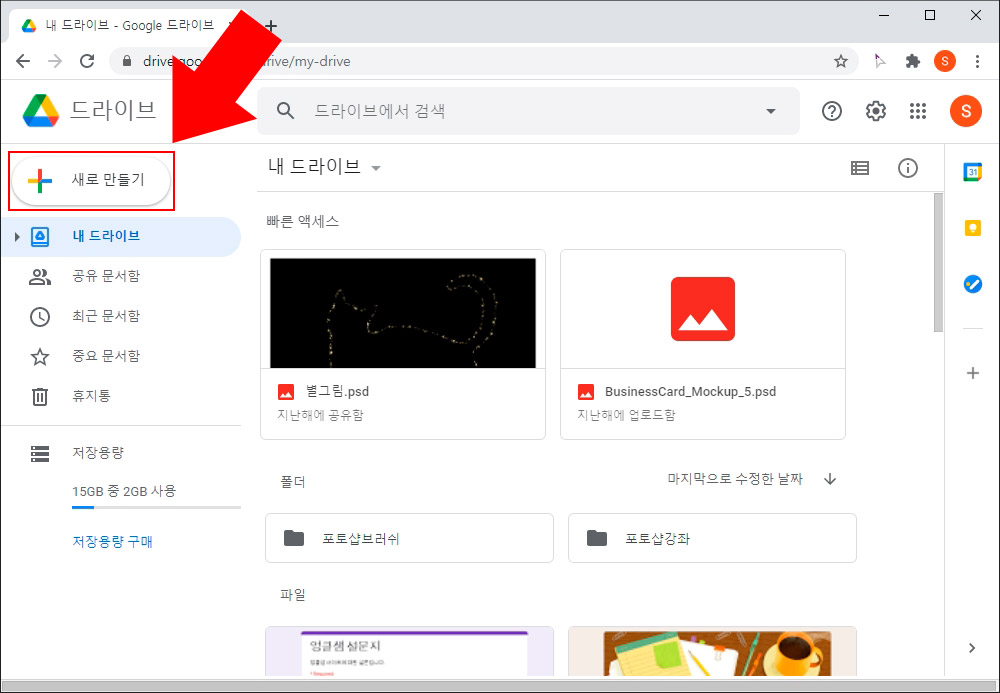Open Drive settings gear

coord(875,111)
